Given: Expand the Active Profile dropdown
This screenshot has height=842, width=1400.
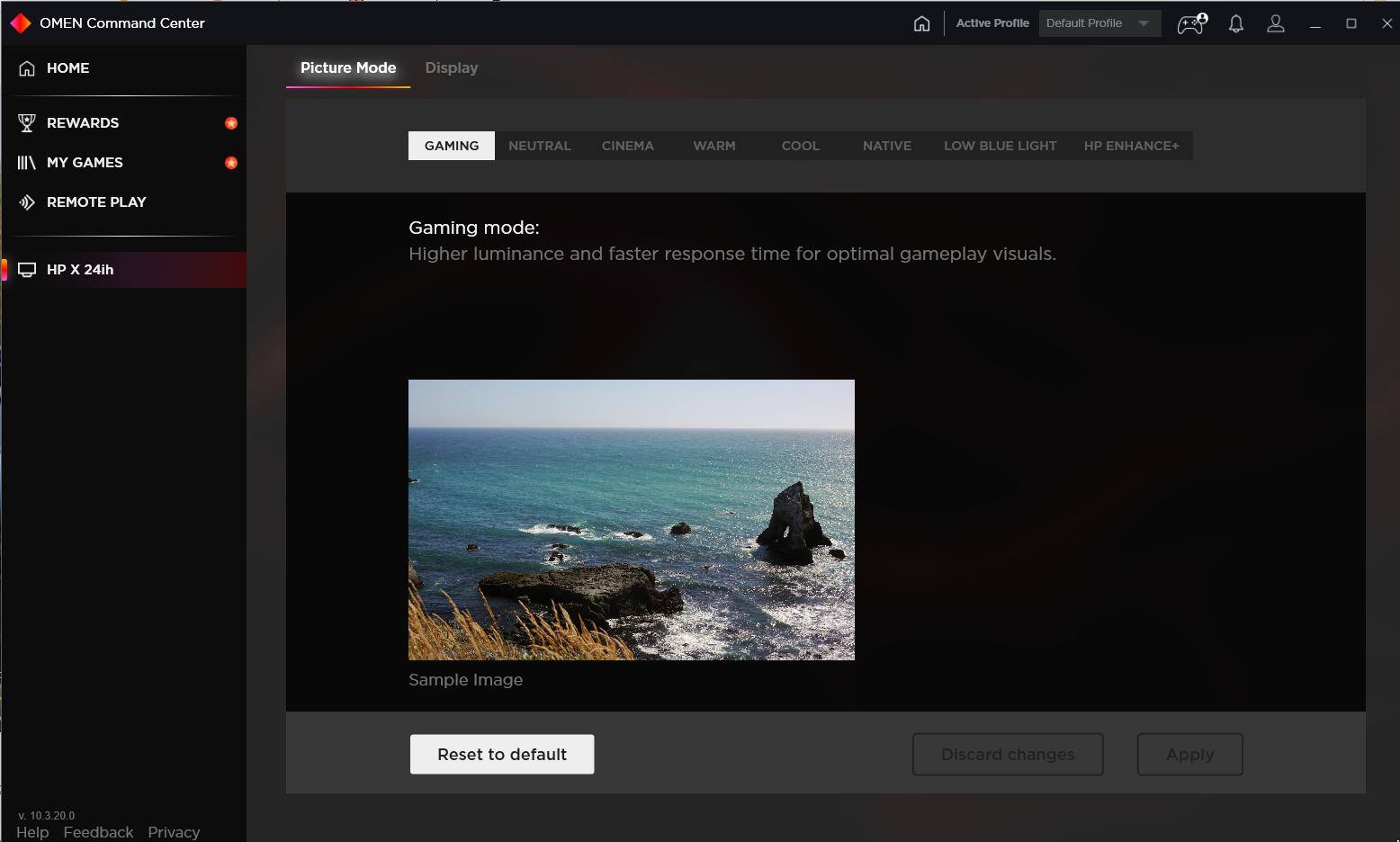Looking at the screenshot, I should pos(1099,23).
